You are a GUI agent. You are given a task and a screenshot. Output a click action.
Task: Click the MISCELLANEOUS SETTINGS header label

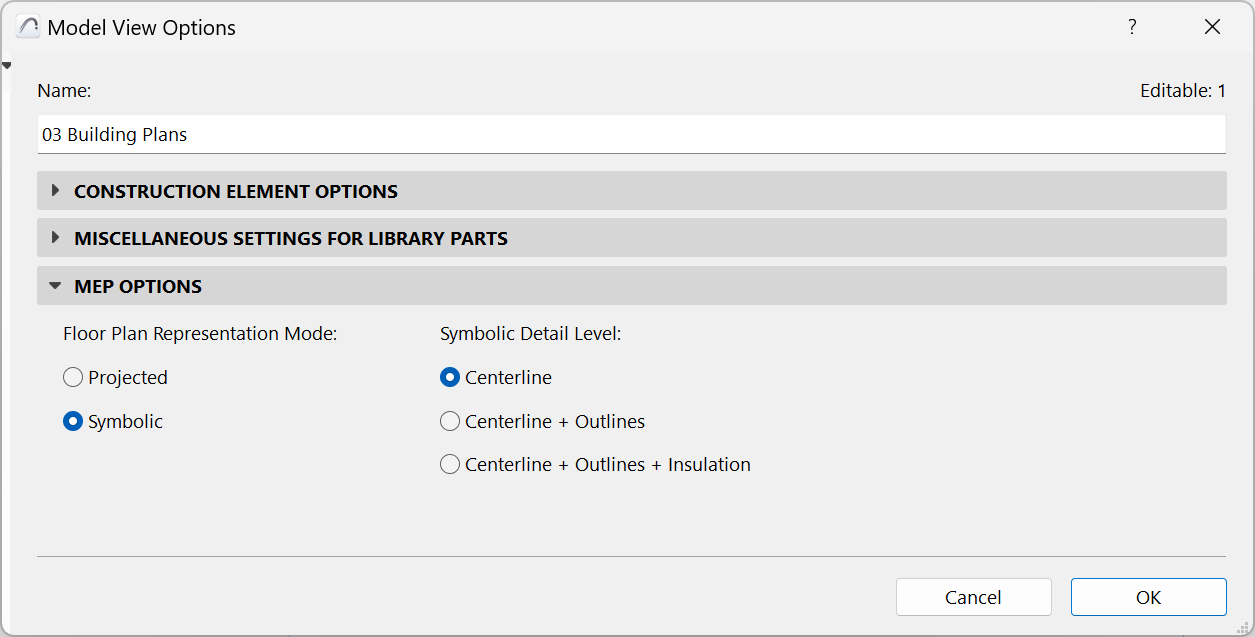(291, 239)
